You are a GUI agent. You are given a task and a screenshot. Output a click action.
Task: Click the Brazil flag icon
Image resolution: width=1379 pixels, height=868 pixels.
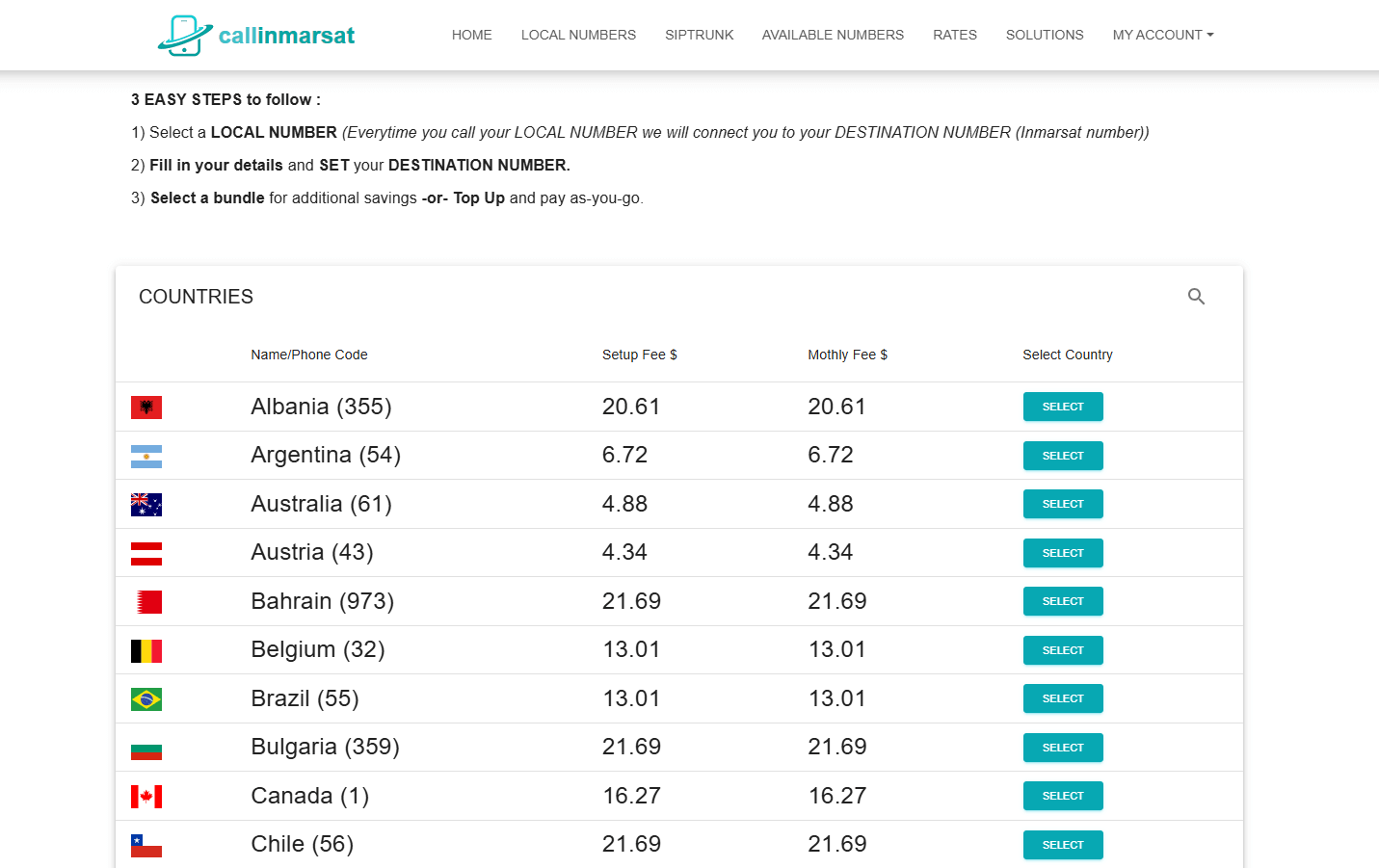pos(146,699)
